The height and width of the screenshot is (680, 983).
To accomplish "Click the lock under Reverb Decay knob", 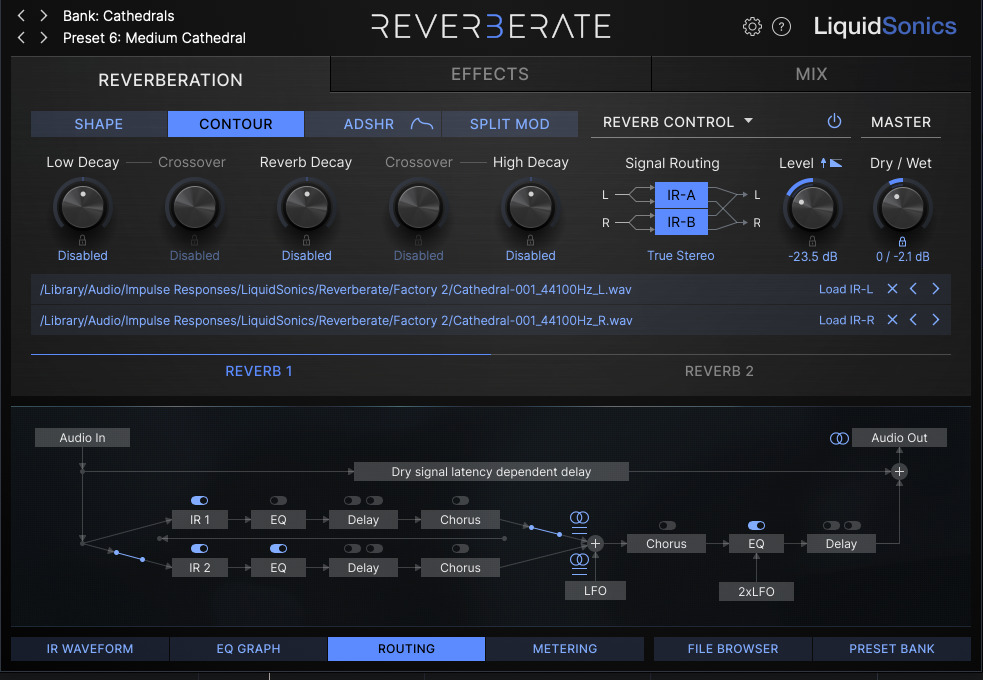I will point(306,240).
